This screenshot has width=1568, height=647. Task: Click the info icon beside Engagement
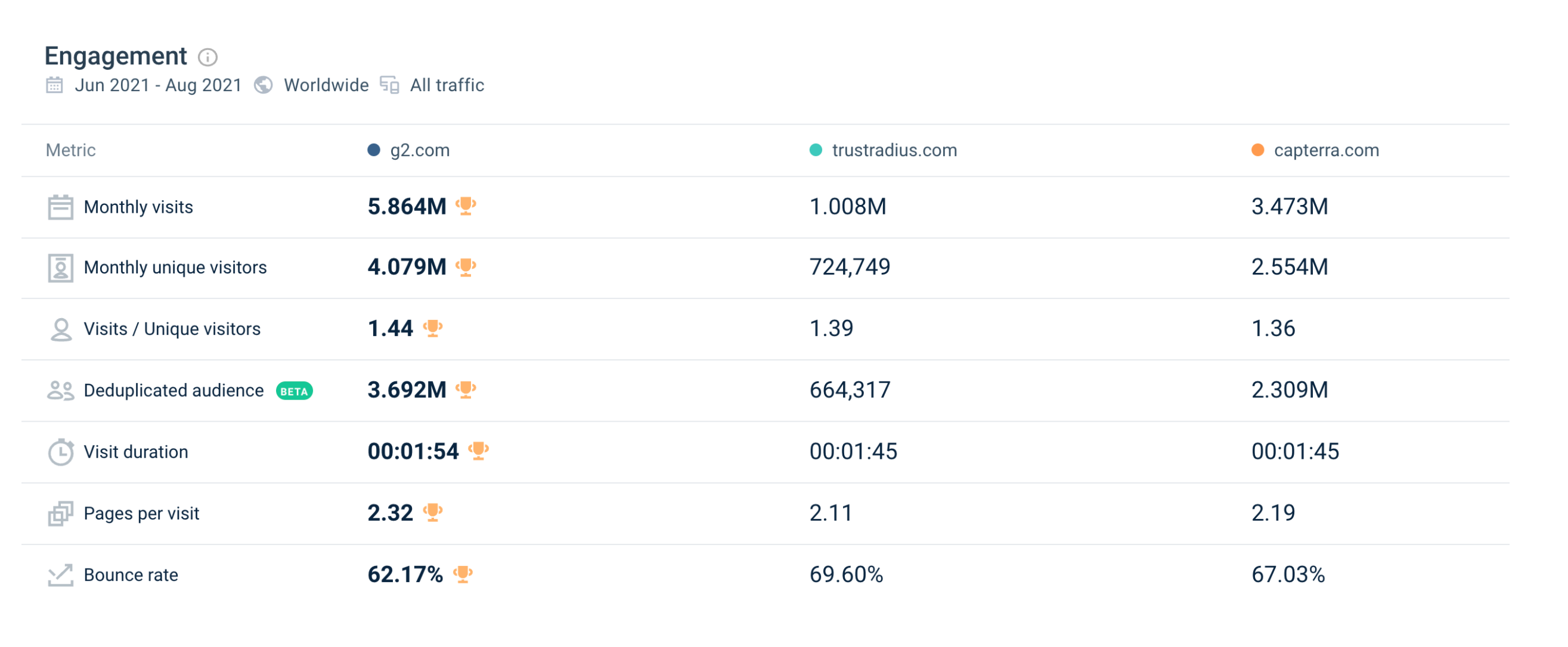tap(207, 58)
